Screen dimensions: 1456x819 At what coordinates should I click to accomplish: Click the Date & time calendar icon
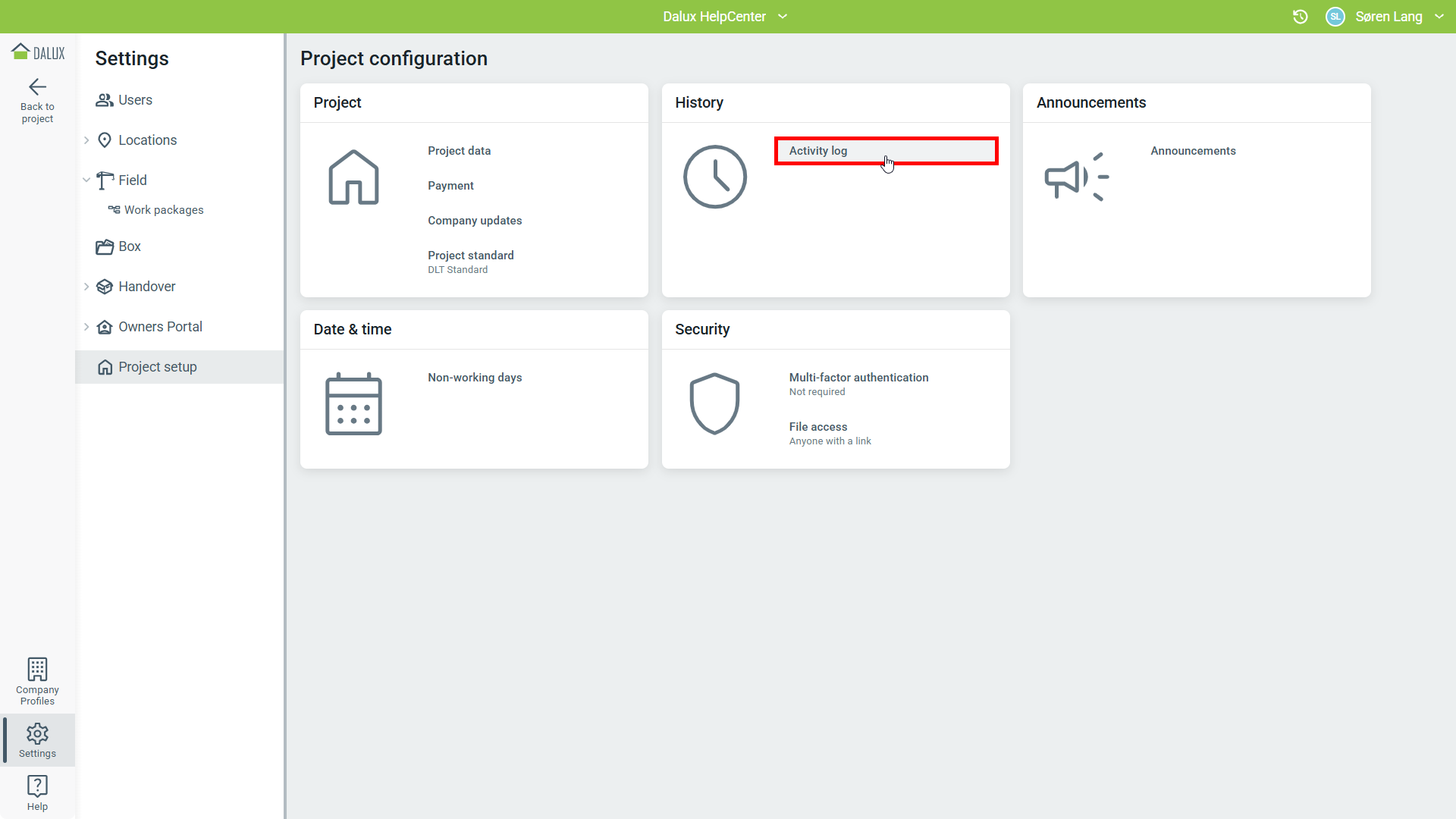(353, 403)
